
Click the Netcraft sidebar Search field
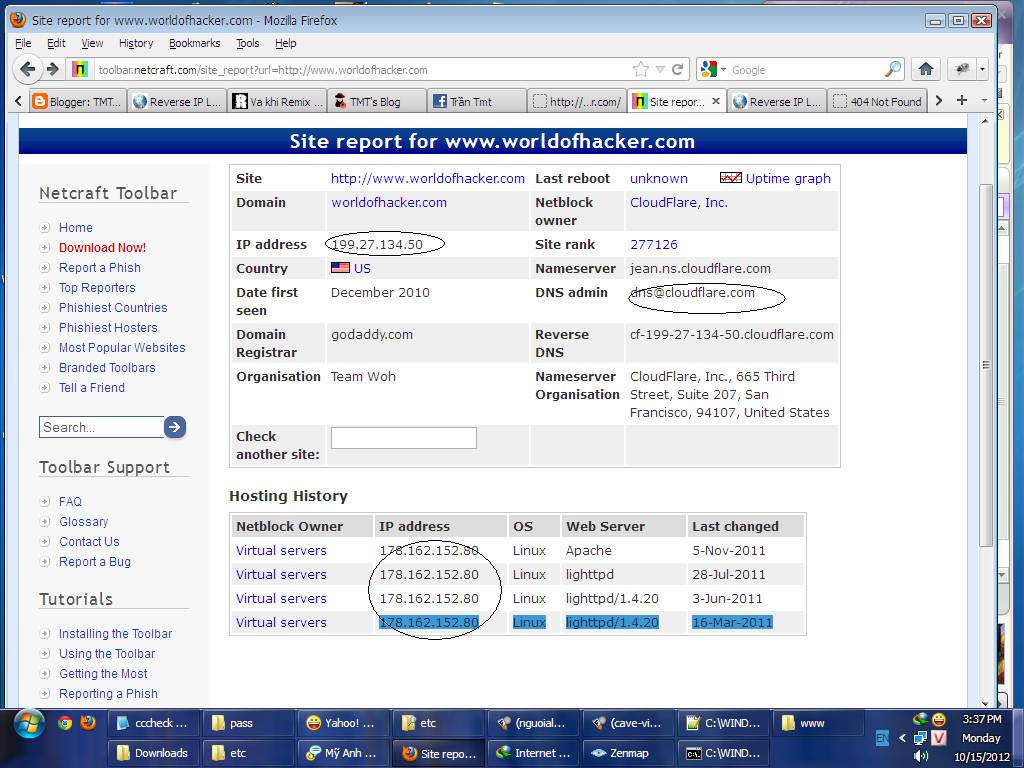101,427
